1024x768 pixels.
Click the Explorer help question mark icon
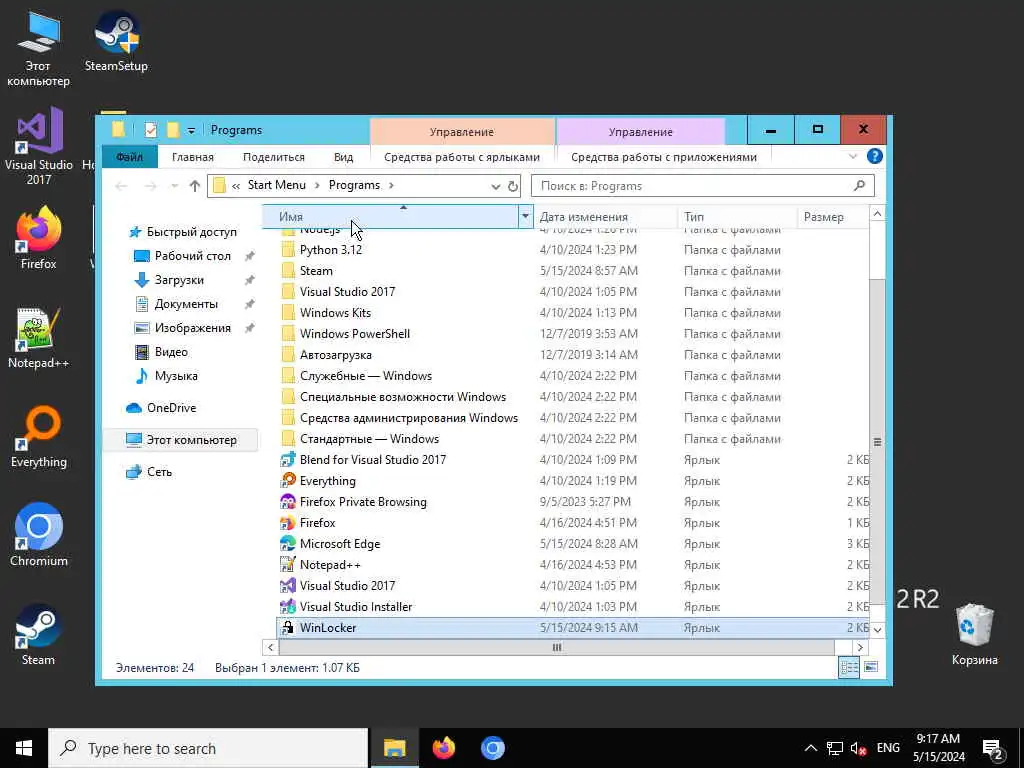tap(874, 156)
